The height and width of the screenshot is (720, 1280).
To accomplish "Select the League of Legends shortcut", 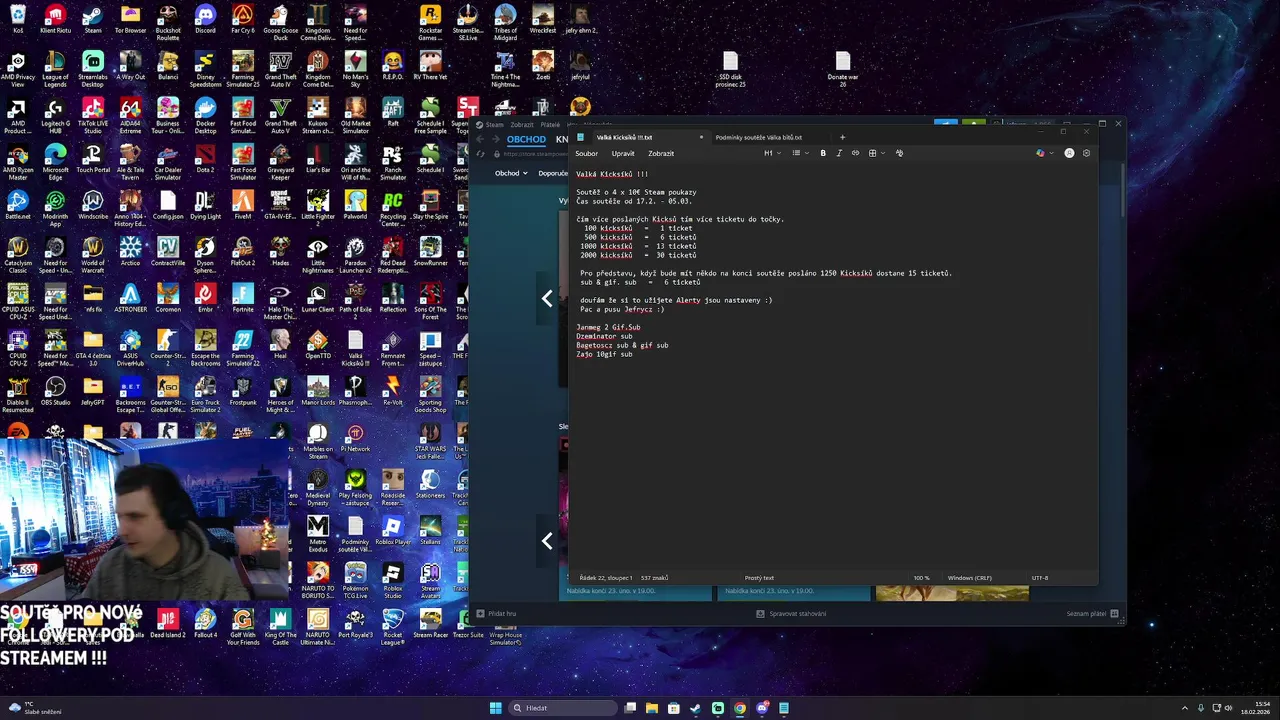I will click(x=55, y=71).
